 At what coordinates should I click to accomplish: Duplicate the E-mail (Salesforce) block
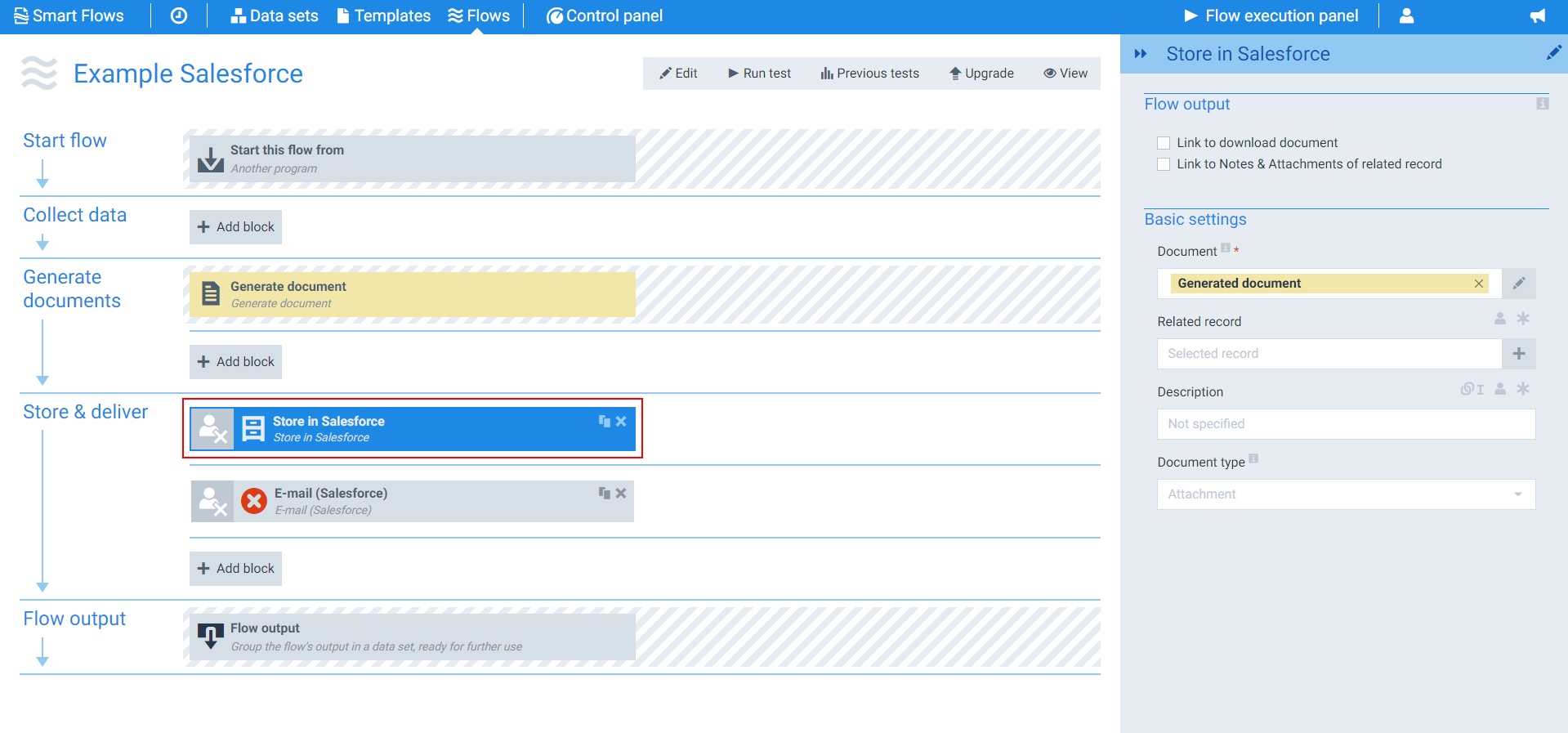click(605, 493)
